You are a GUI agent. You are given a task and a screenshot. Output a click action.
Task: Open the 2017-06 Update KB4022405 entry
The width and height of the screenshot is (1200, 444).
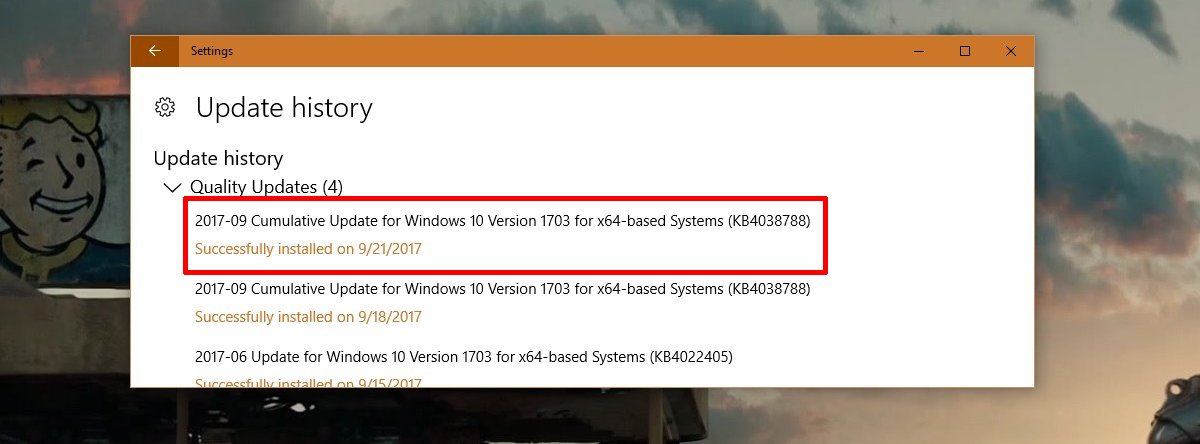(465, 356)
